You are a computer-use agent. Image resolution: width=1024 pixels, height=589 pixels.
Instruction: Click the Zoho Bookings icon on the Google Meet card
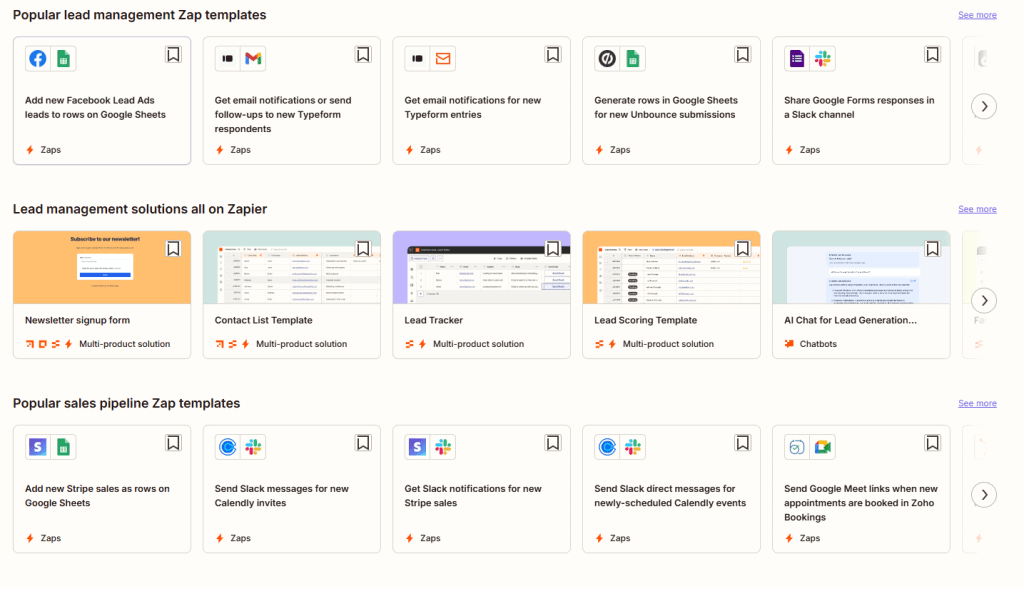pyautogui.click(x=797, y=447)
